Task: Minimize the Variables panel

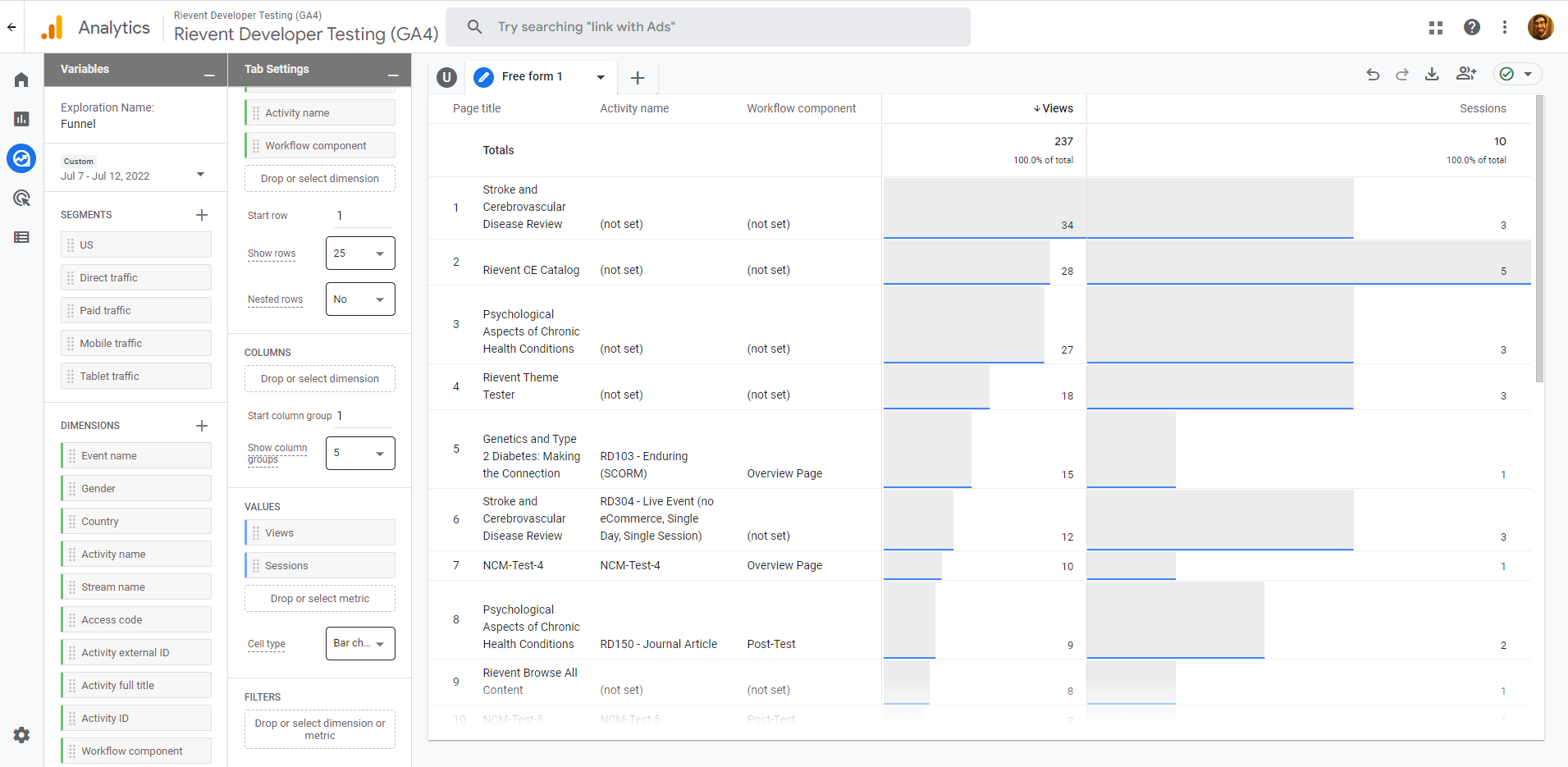Action: click(209, 74)
